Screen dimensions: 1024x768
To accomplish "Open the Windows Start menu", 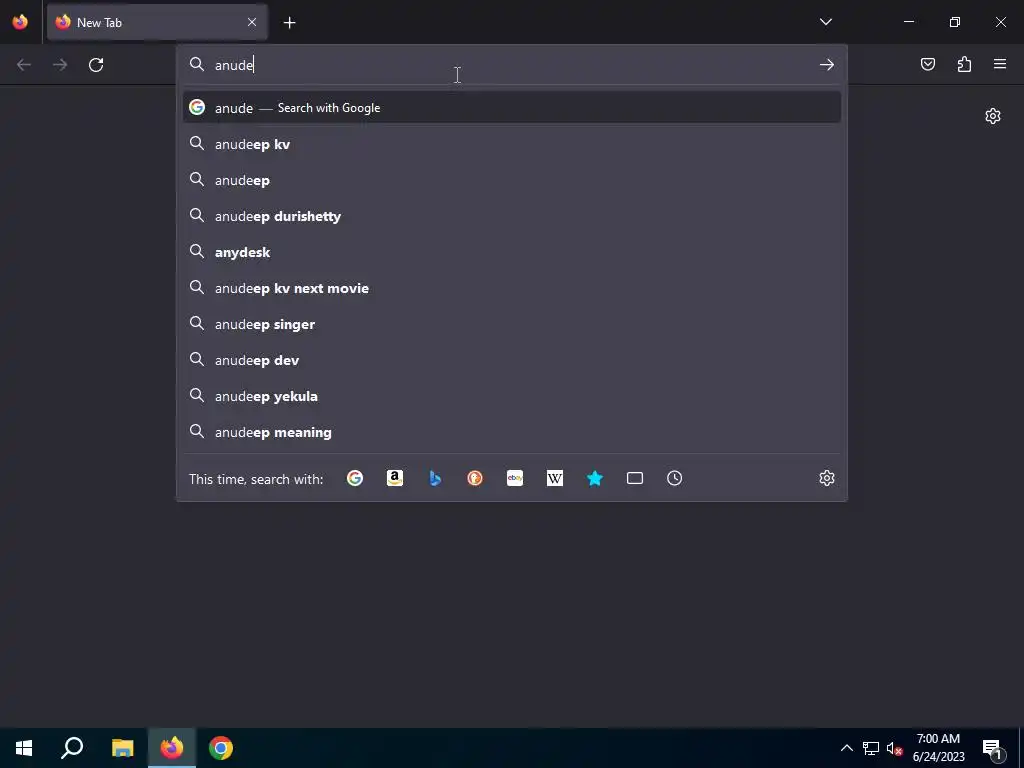I will pos(24,748).
